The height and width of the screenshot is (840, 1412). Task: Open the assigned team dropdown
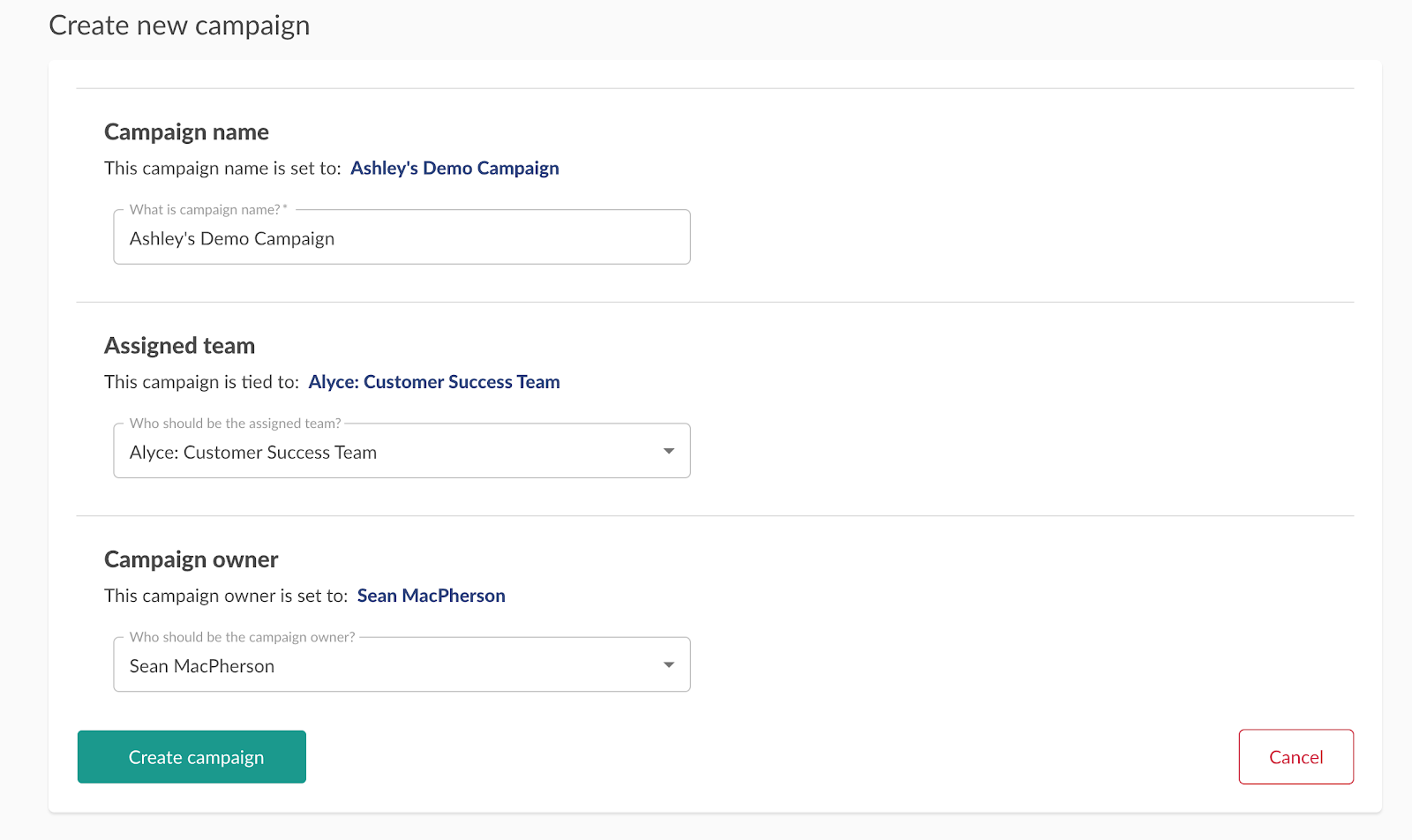point(402,451)
